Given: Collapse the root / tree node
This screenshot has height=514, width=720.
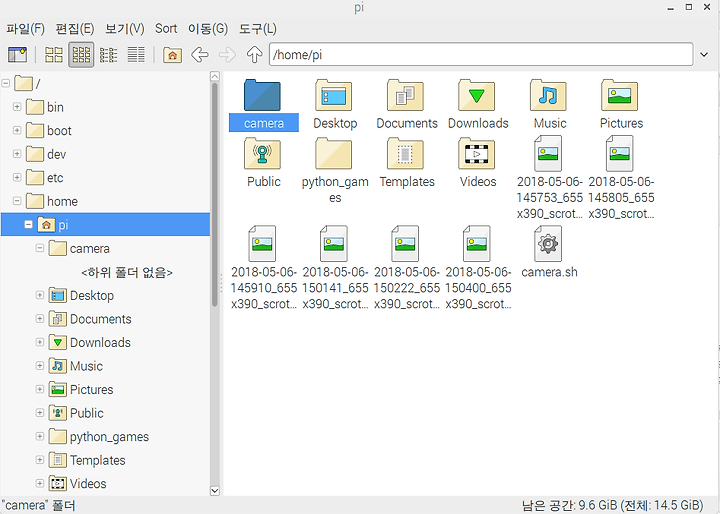Looking at the screenshot, I should (x=6, y=84).
